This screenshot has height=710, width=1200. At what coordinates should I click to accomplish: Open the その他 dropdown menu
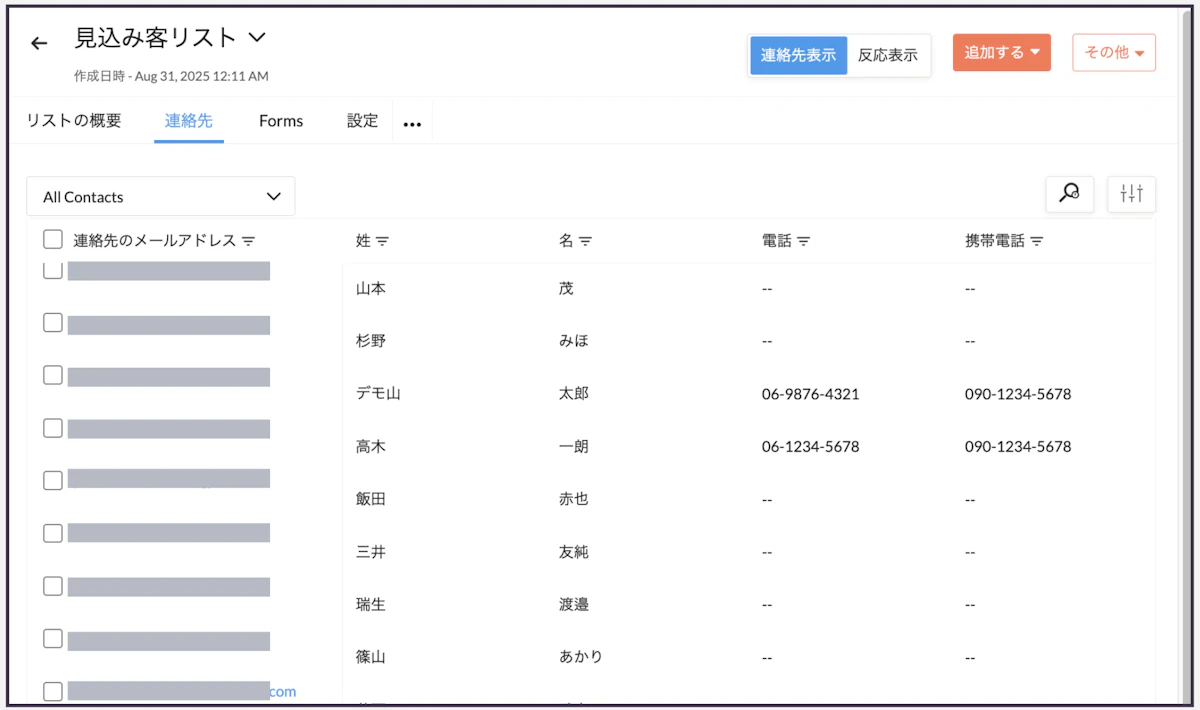coord(1114,52)
